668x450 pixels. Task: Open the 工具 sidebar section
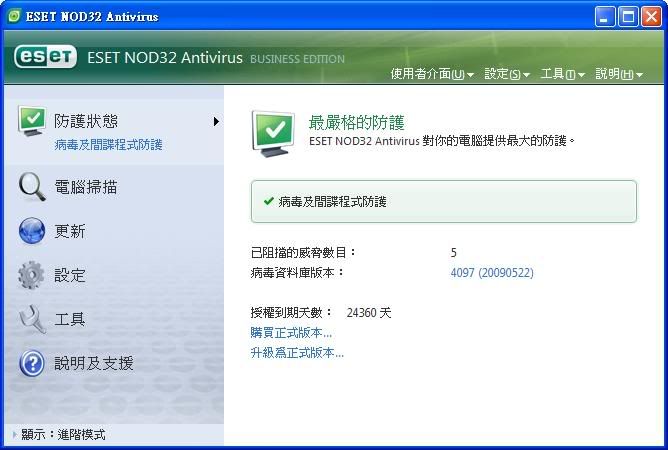pyautogui.click(x=70, y=319)
